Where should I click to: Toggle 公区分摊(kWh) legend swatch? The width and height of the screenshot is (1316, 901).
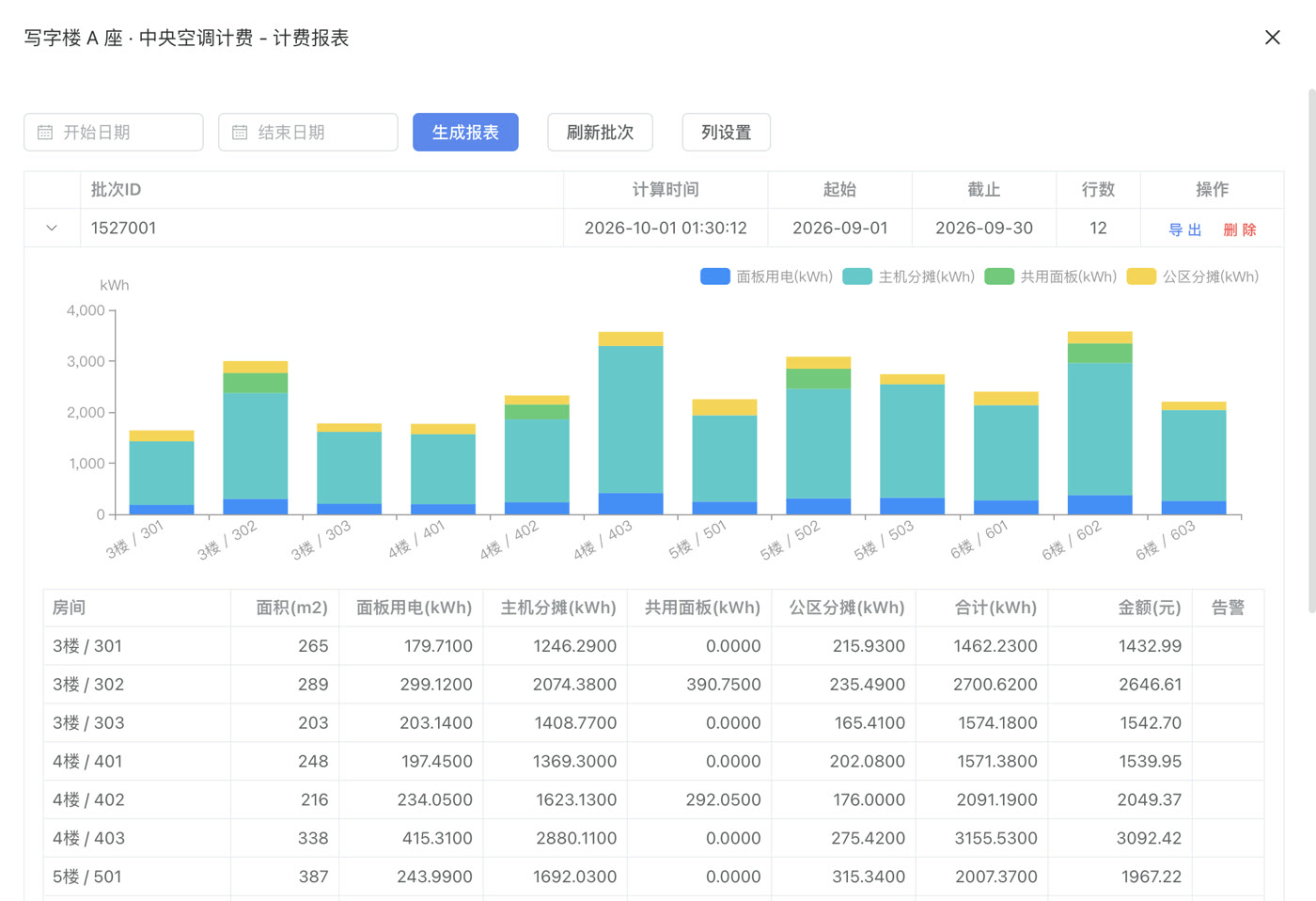[x=1141, y=277]
